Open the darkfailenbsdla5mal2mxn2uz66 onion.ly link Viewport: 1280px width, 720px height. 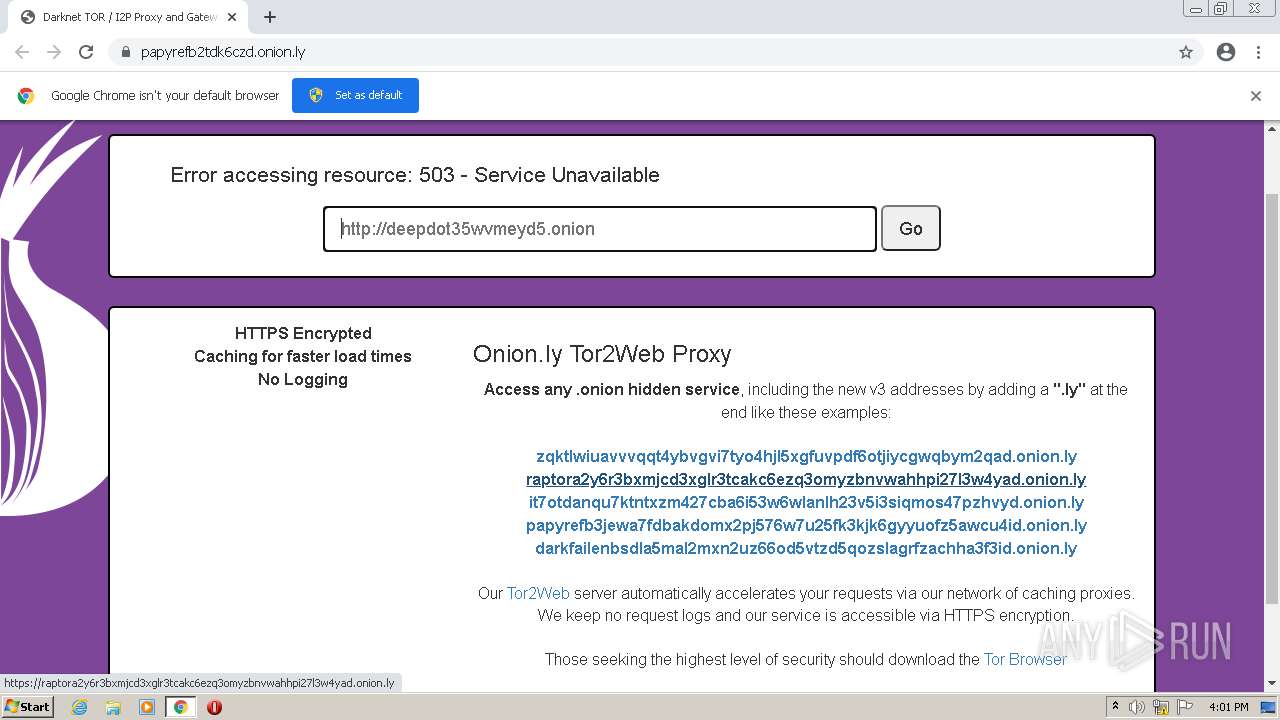806,549
